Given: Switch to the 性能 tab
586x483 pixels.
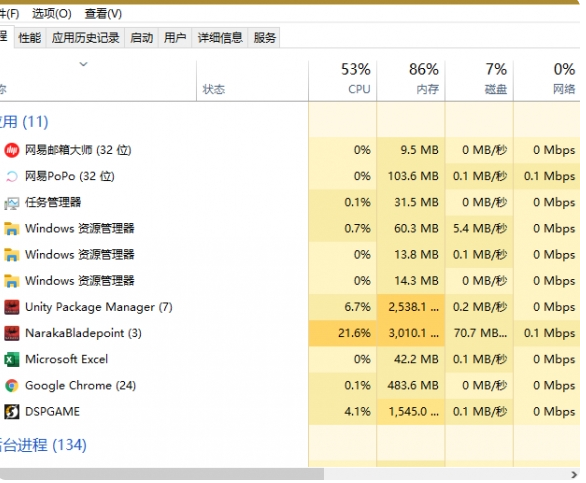Looking at the screenshot, I should (x=30, y=38).
